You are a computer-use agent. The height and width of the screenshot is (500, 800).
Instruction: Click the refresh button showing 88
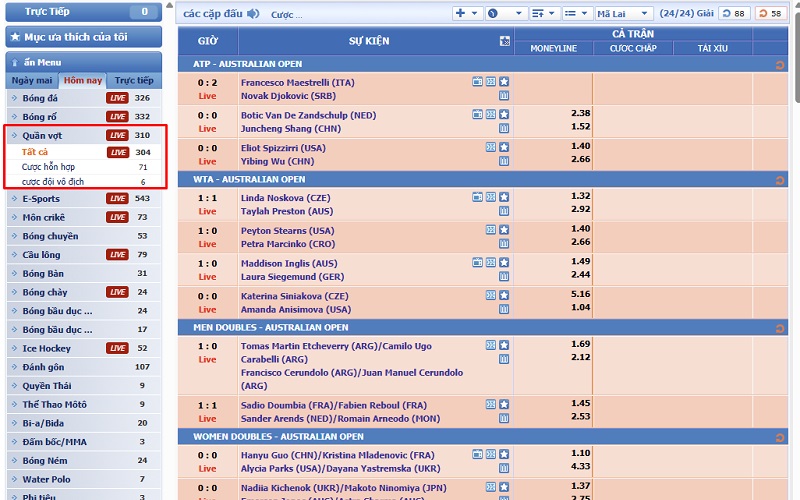click(x=733, y=14)
